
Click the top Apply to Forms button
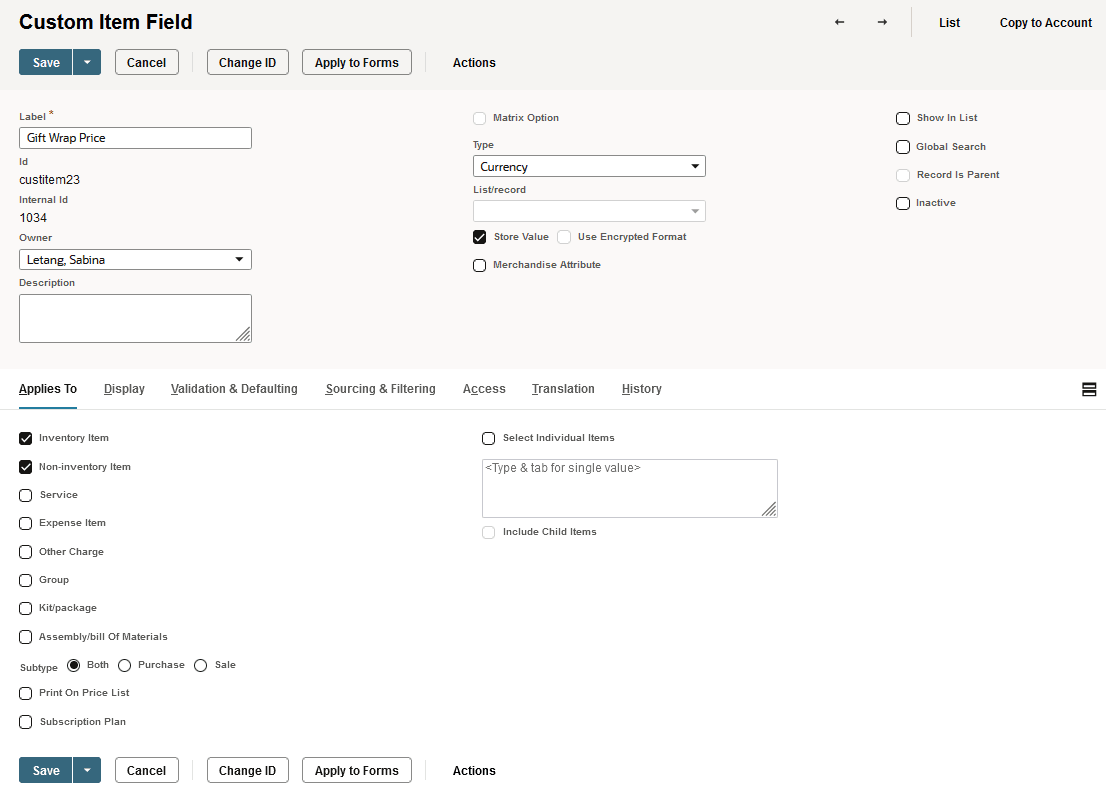pos(357,62)
